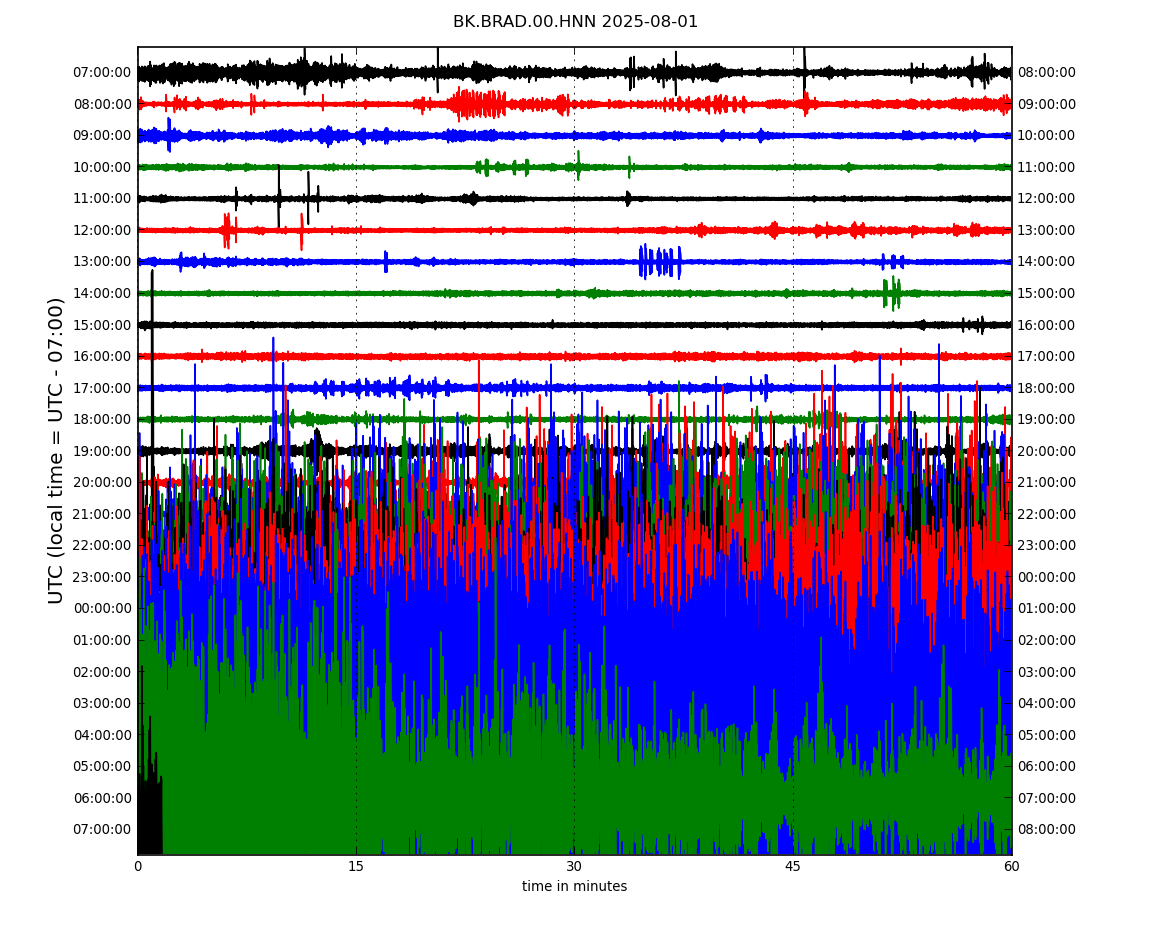The width and height of the screenshot is (1150, 950).
Task: Select right-axis time label 01:00:00
Action: (x=1047, y=609)
